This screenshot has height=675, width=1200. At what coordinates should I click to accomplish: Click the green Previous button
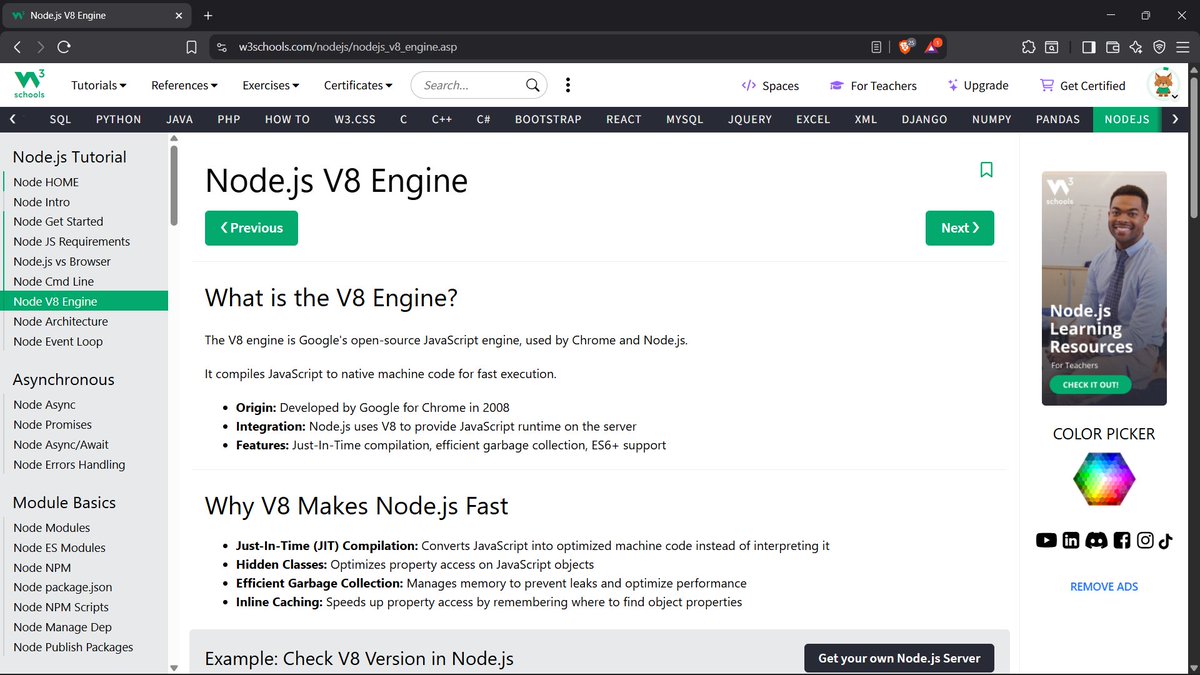251,228
